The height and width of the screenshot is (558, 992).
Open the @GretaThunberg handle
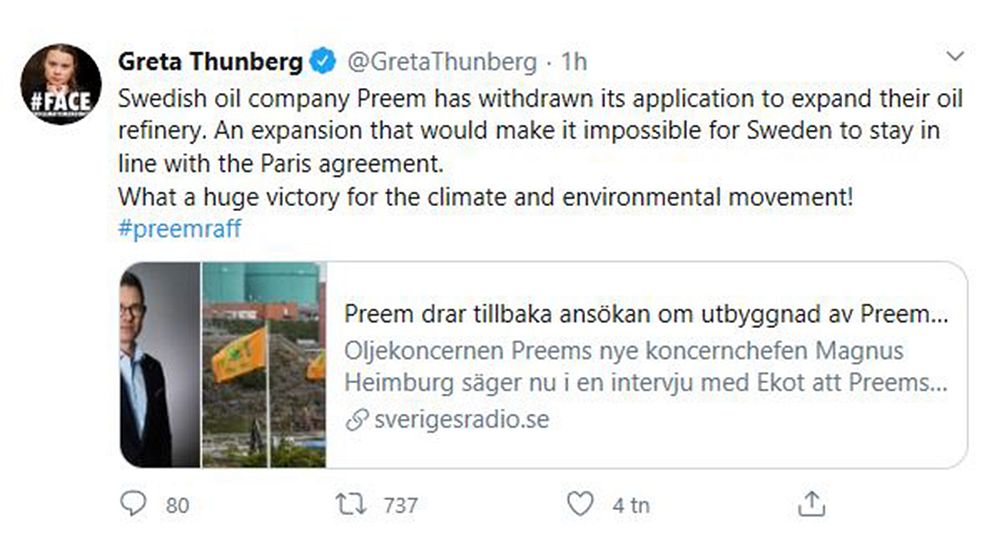[442, 61]
